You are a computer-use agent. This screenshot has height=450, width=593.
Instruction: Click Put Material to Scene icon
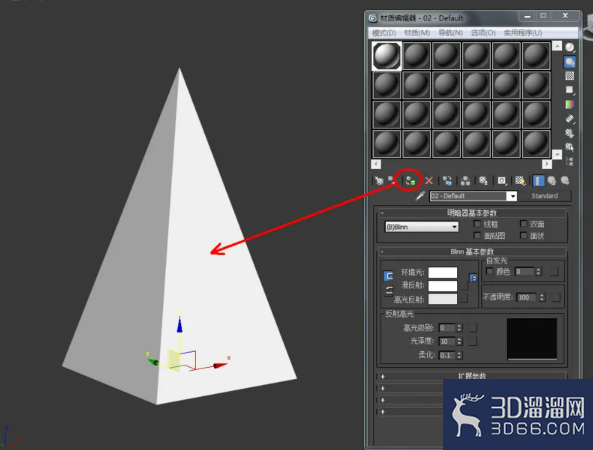[x=392, y=181]
